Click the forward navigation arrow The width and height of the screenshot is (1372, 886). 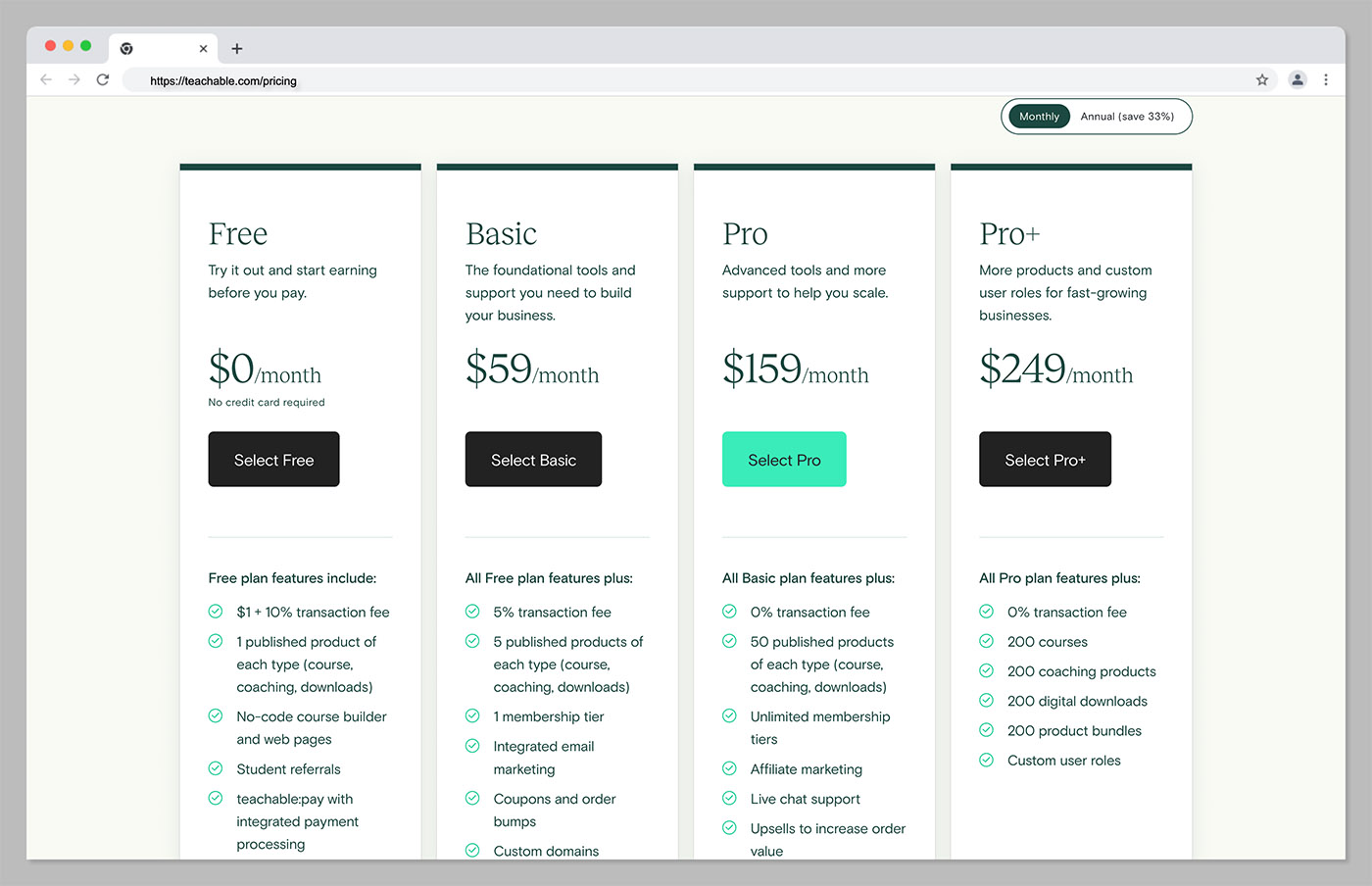[74, 80]
